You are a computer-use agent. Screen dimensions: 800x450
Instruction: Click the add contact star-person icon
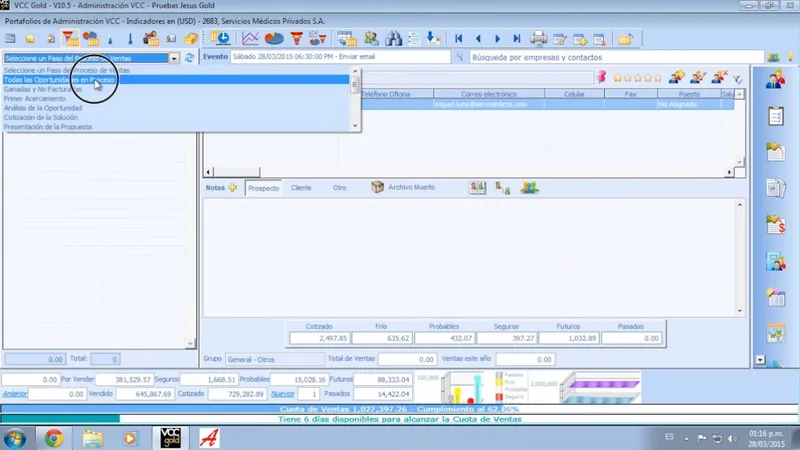tap(677, 77)
